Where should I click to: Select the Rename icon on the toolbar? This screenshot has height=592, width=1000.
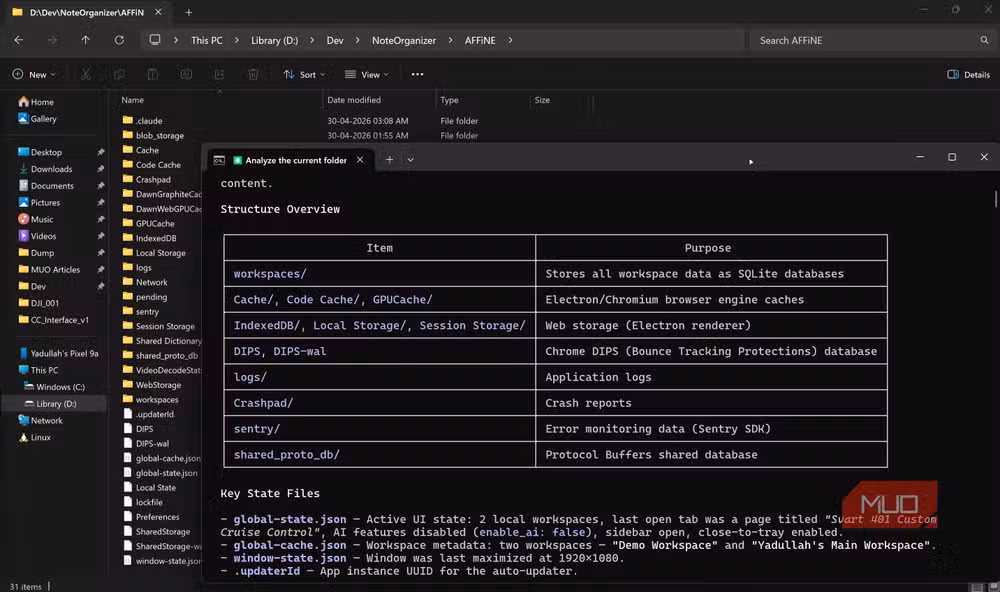click(x=186, y=74)
